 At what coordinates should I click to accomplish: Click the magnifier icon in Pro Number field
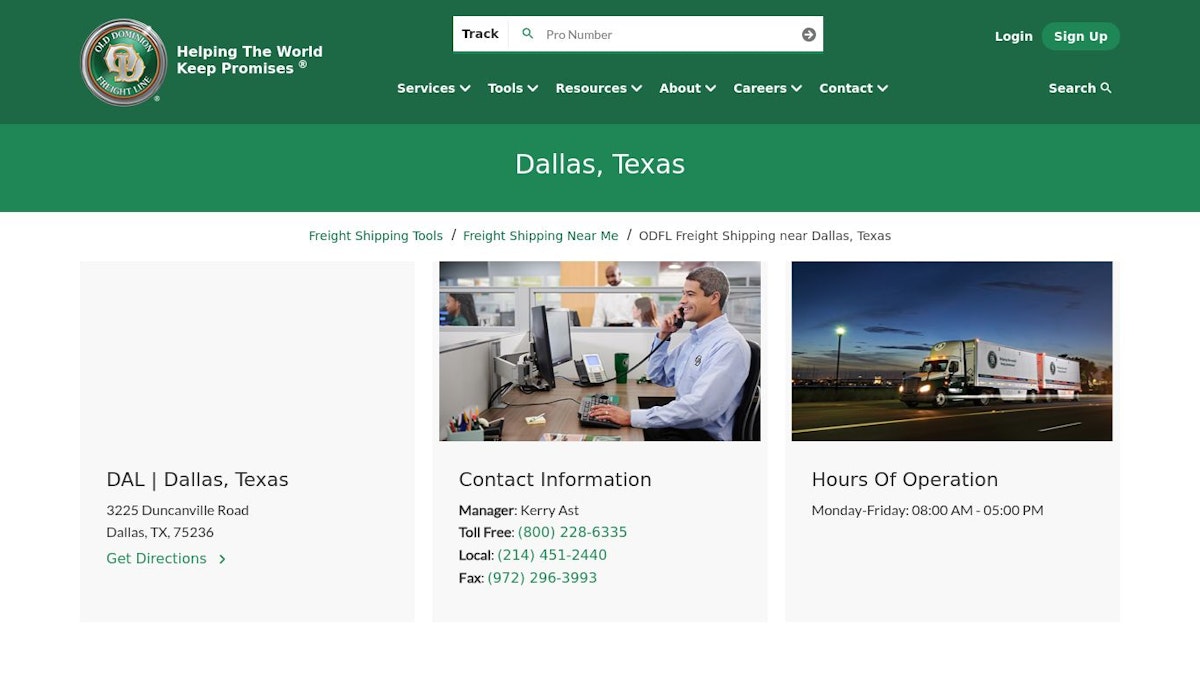click(x=528, y=34)
